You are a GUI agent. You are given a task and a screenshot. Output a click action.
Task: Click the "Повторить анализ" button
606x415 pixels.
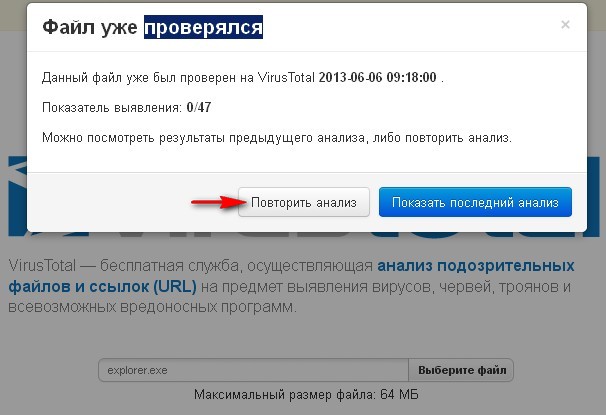(x=304, y=202)
